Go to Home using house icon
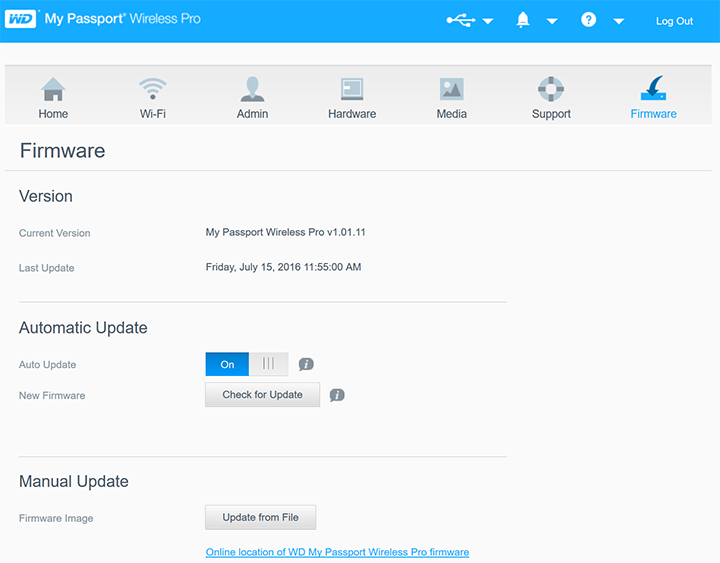 pos(53,90)
